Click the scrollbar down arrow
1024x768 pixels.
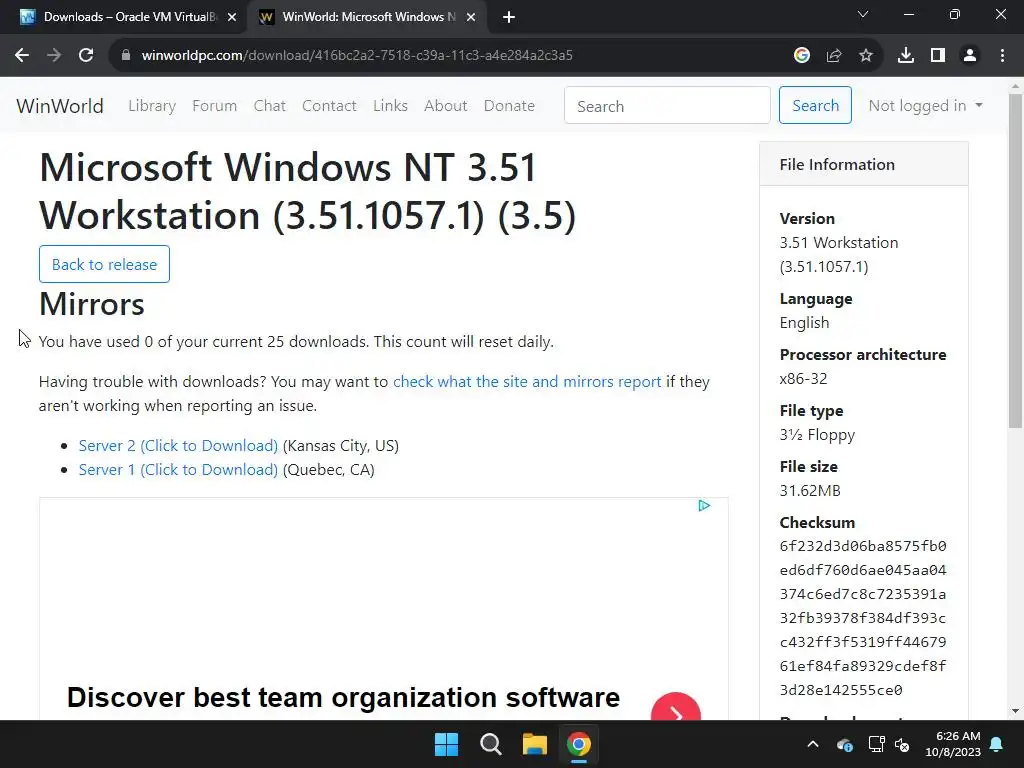1016,711
